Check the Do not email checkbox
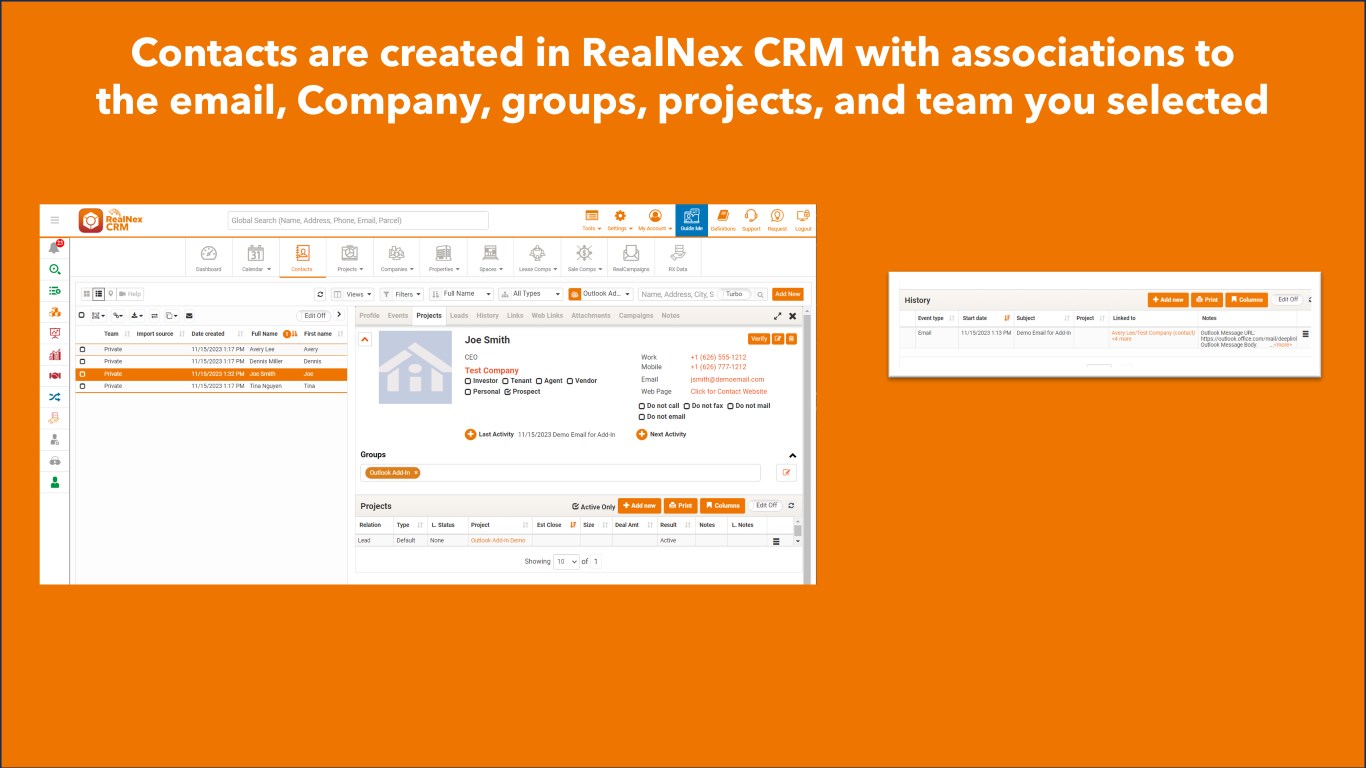This screenshot has width=1366, height=768. [x=642, y=417]
